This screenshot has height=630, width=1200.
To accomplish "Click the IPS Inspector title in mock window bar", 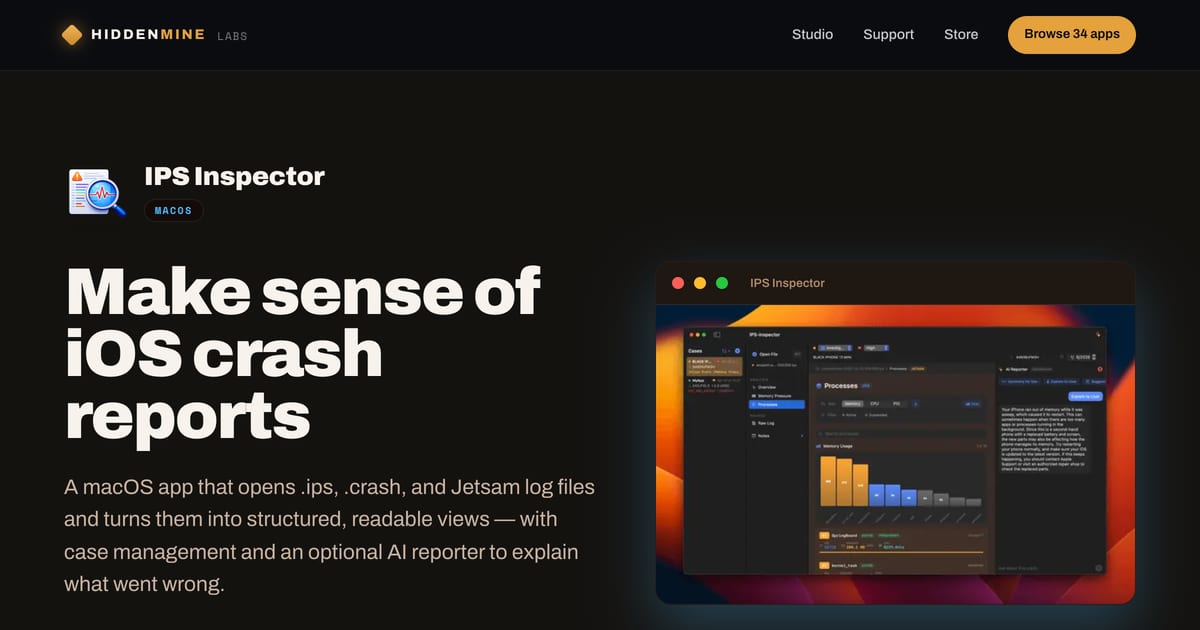I will point(787,283).
